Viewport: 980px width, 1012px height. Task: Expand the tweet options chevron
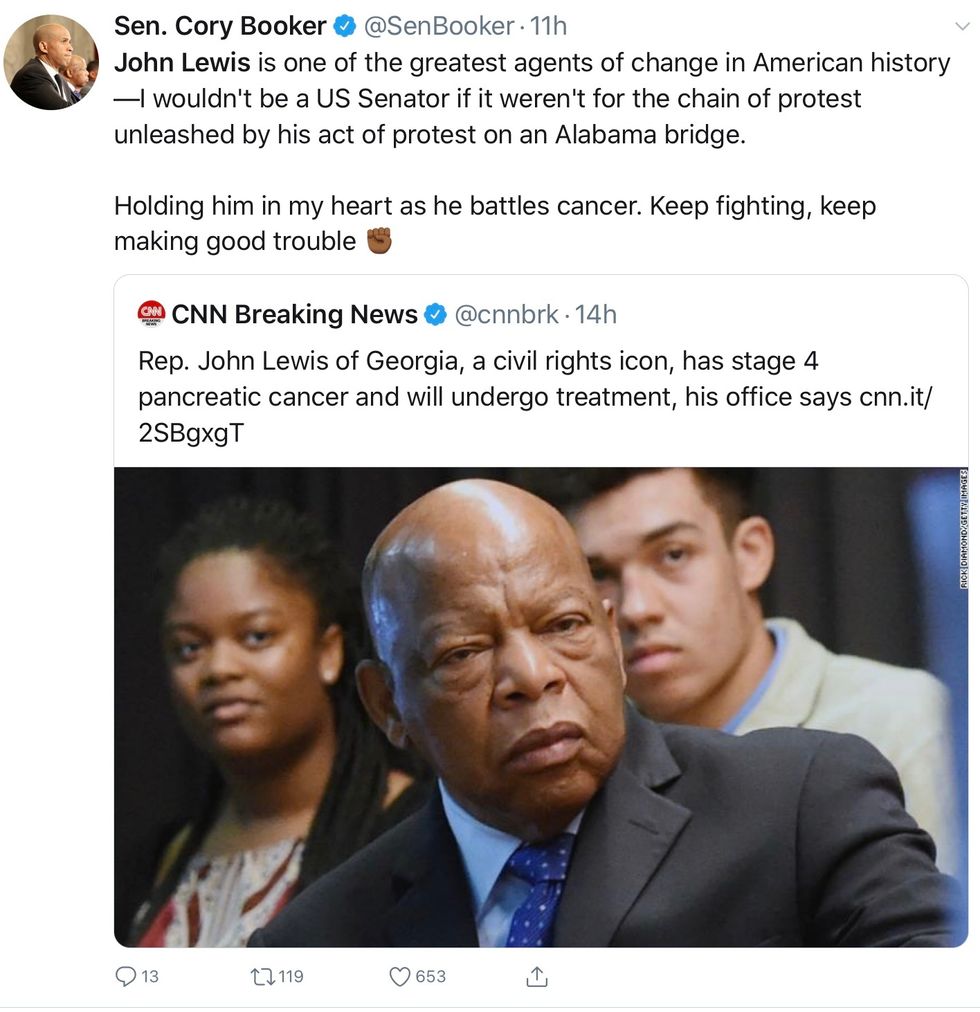tap(961, 26)
